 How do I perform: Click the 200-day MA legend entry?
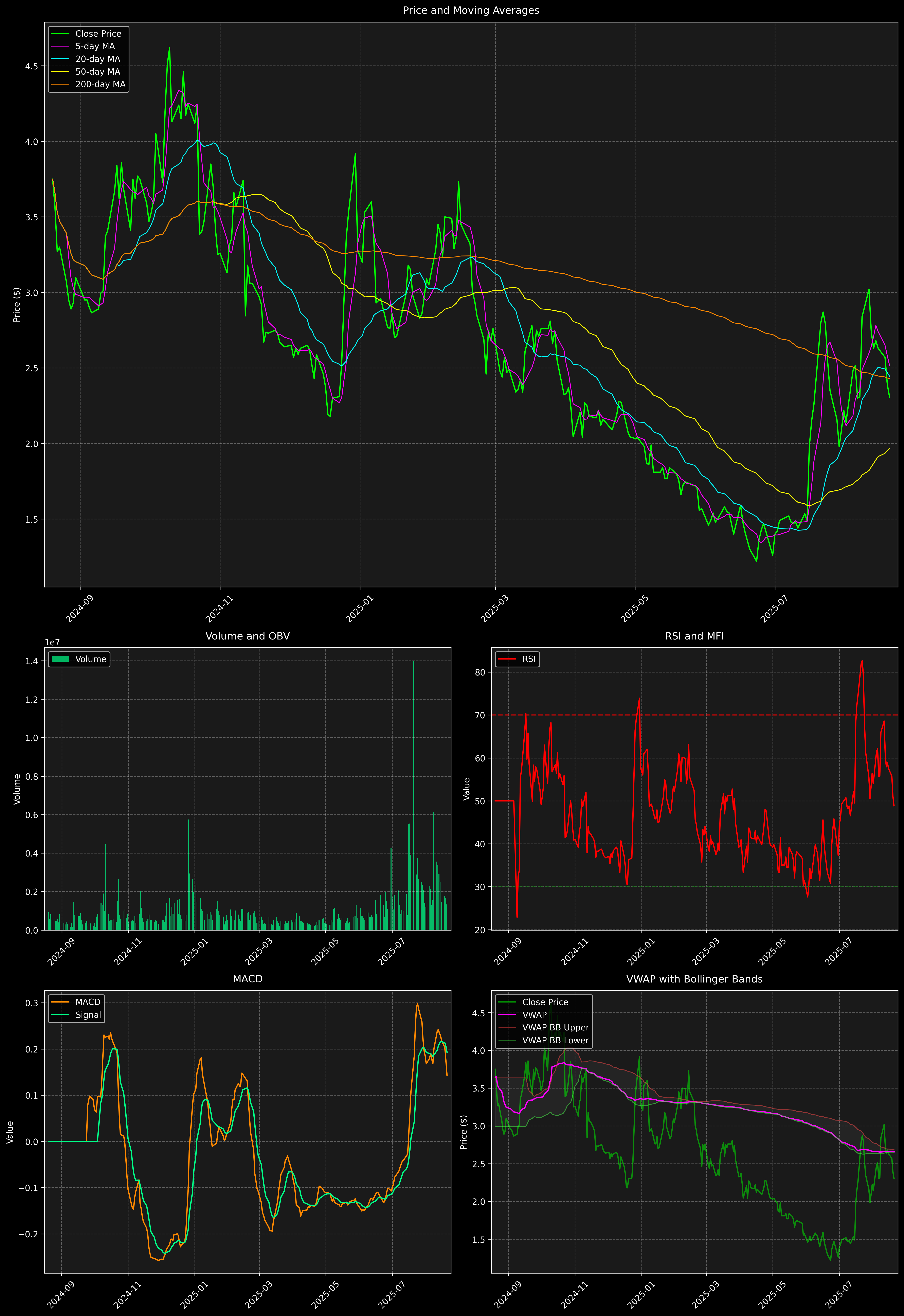(x=100, y=84)
